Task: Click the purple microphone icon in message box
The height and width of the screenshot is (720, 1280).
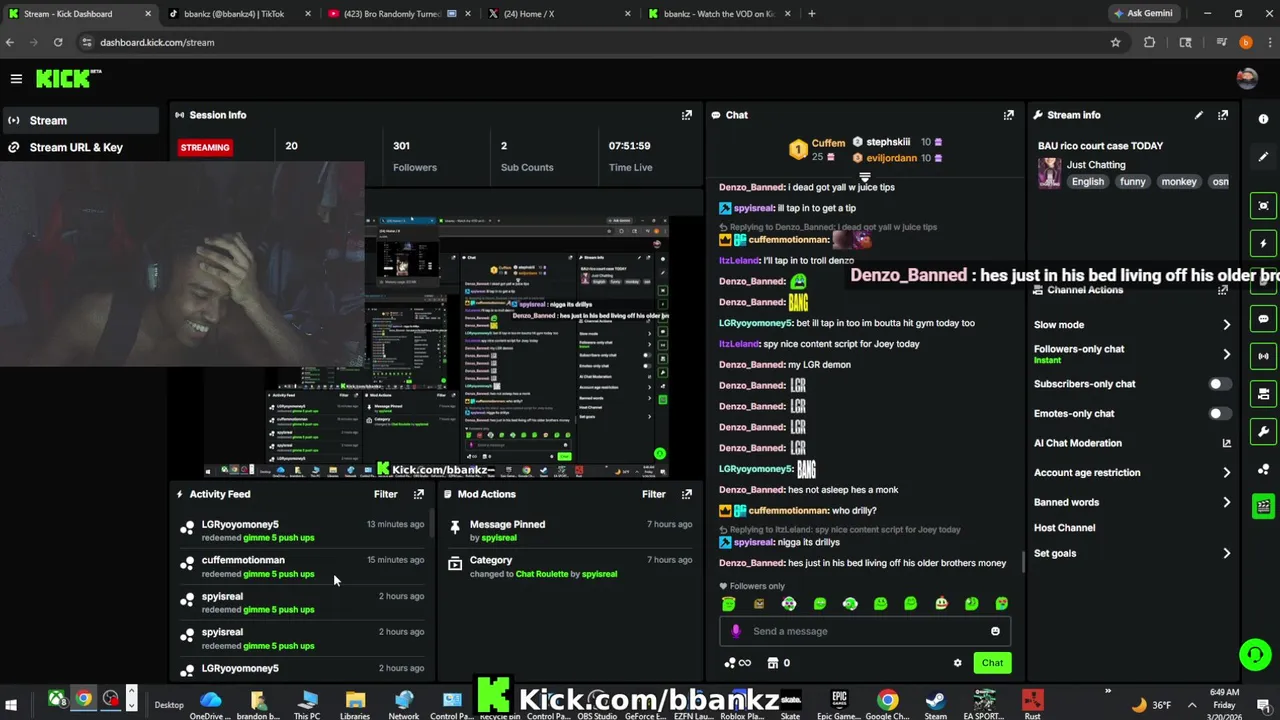Action: 736,631
